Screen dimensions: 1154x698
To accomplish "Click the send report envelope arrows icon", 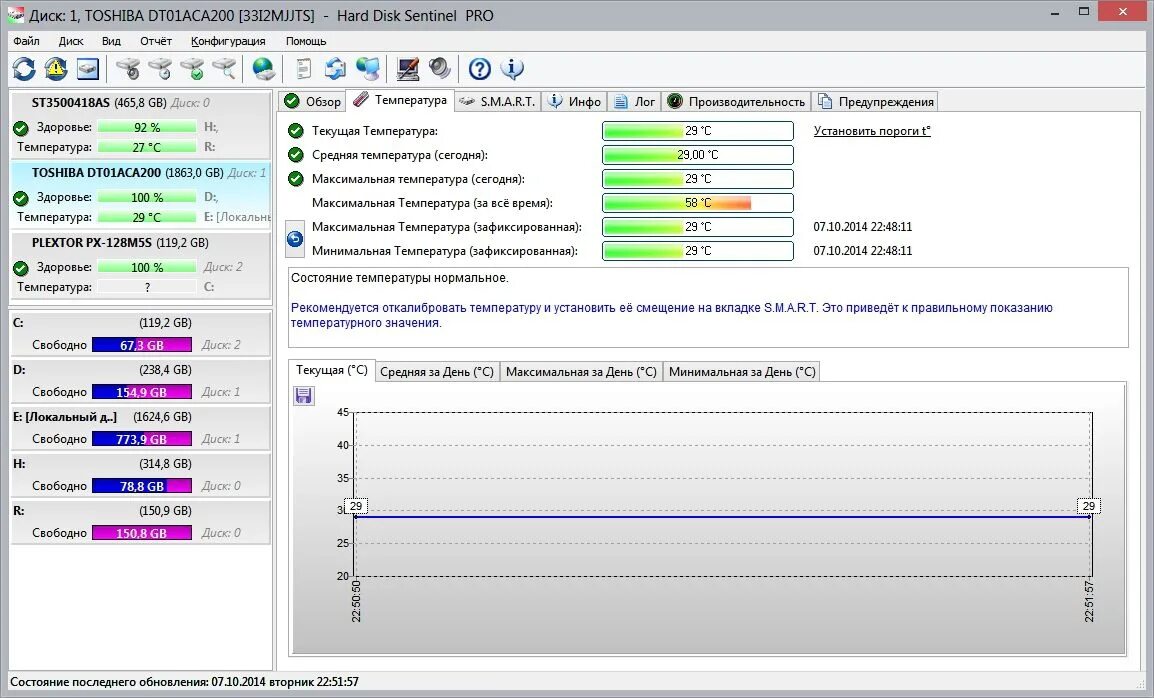I will [336, 69].
